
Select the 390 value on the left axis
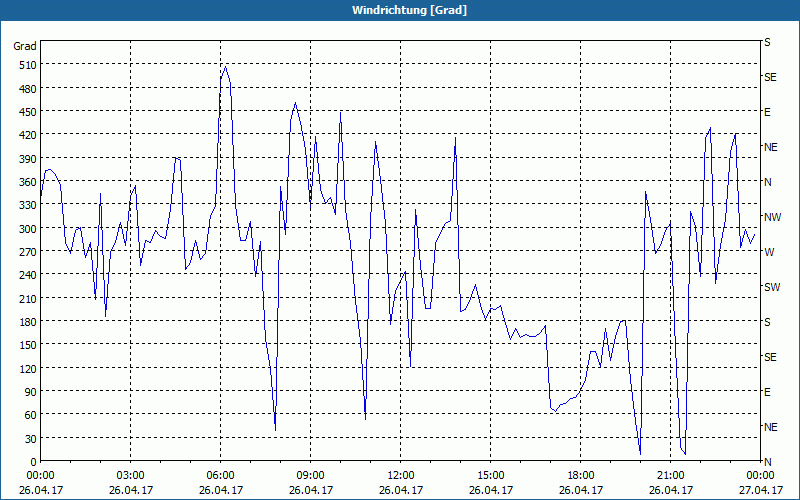[28, 159]
